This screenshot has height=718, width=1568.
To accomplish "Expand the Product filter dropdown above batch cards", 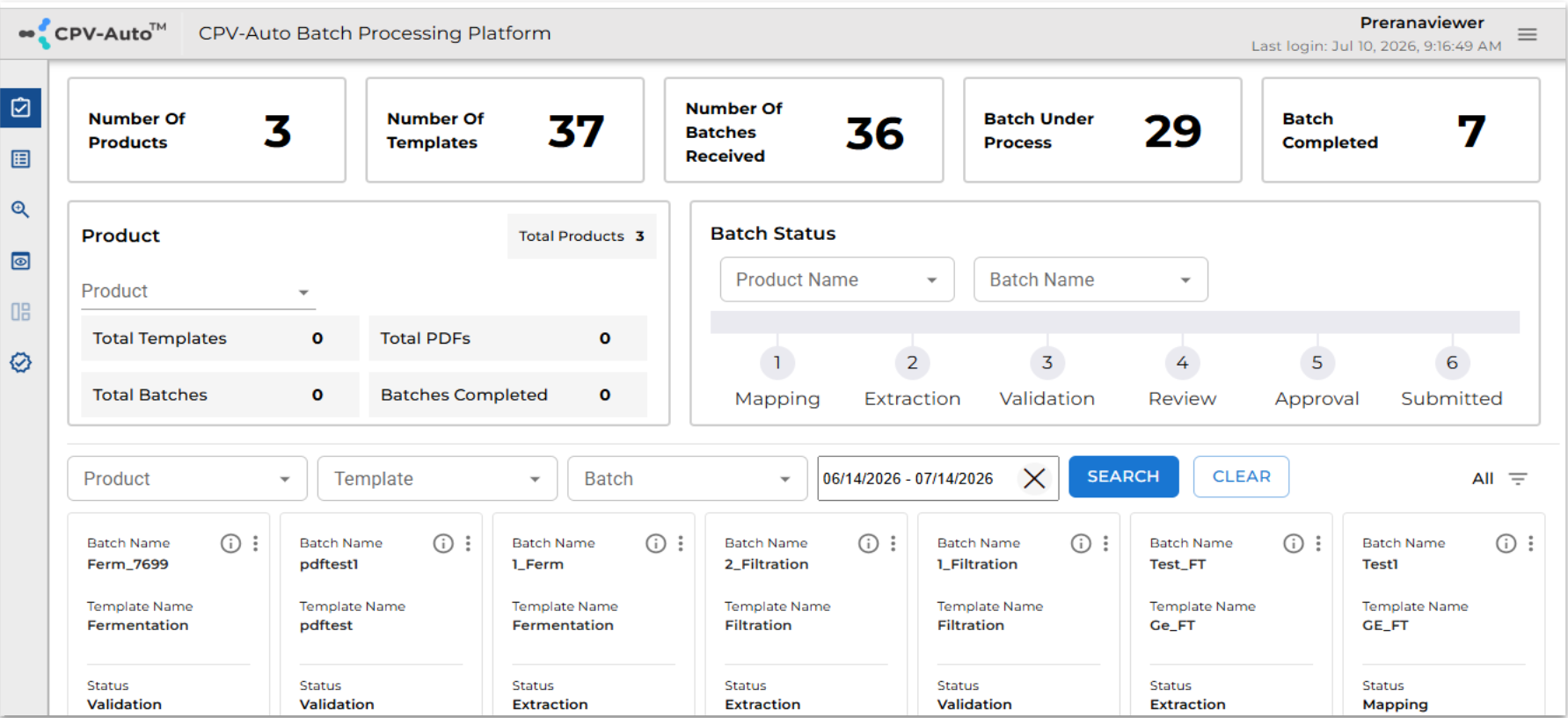I will point(187,478).
